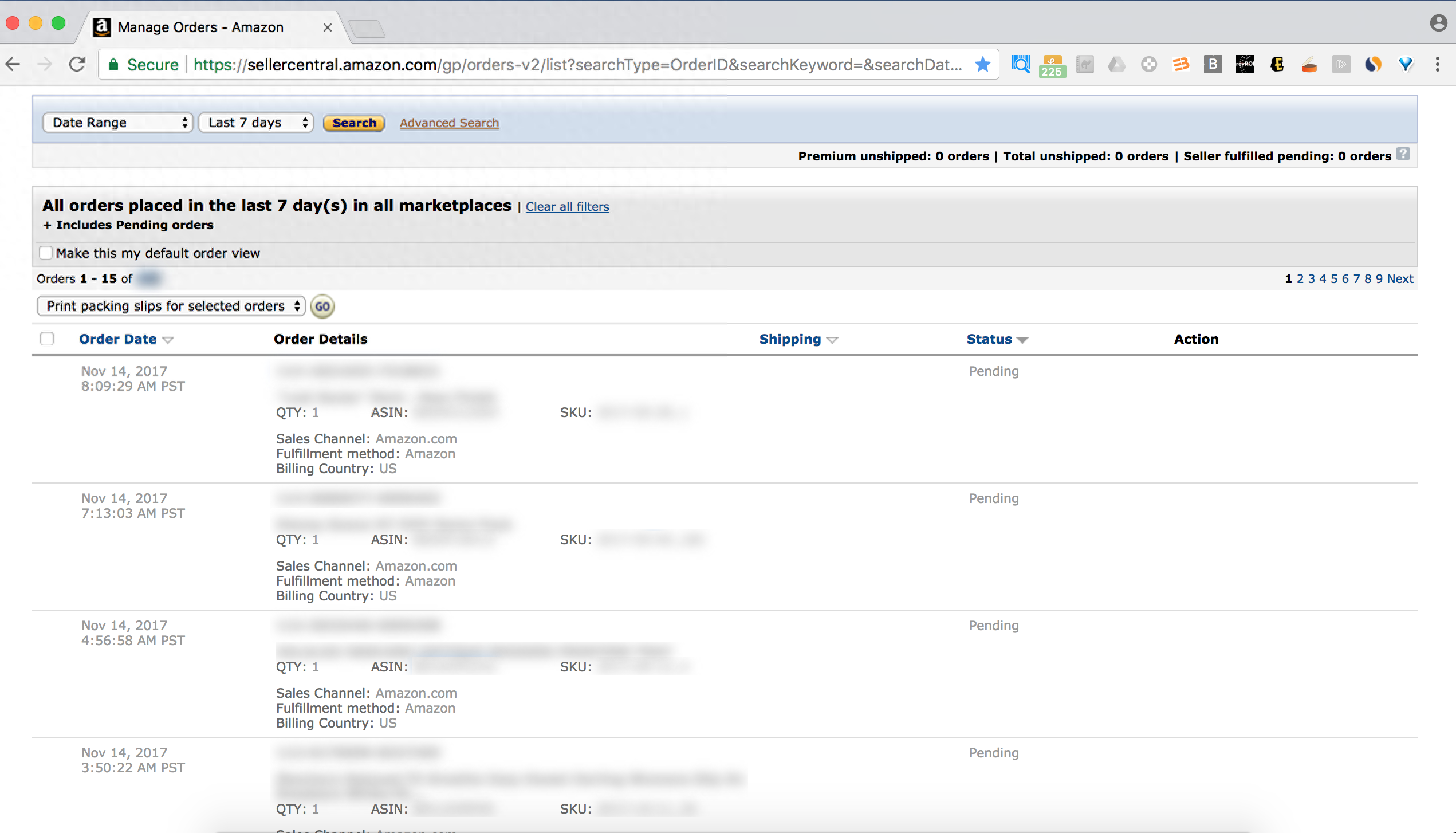Image resolution: width=1456 pixels, height=833 pixels.
Task: Reload the Manage Orders page
Action: point(77,65)
